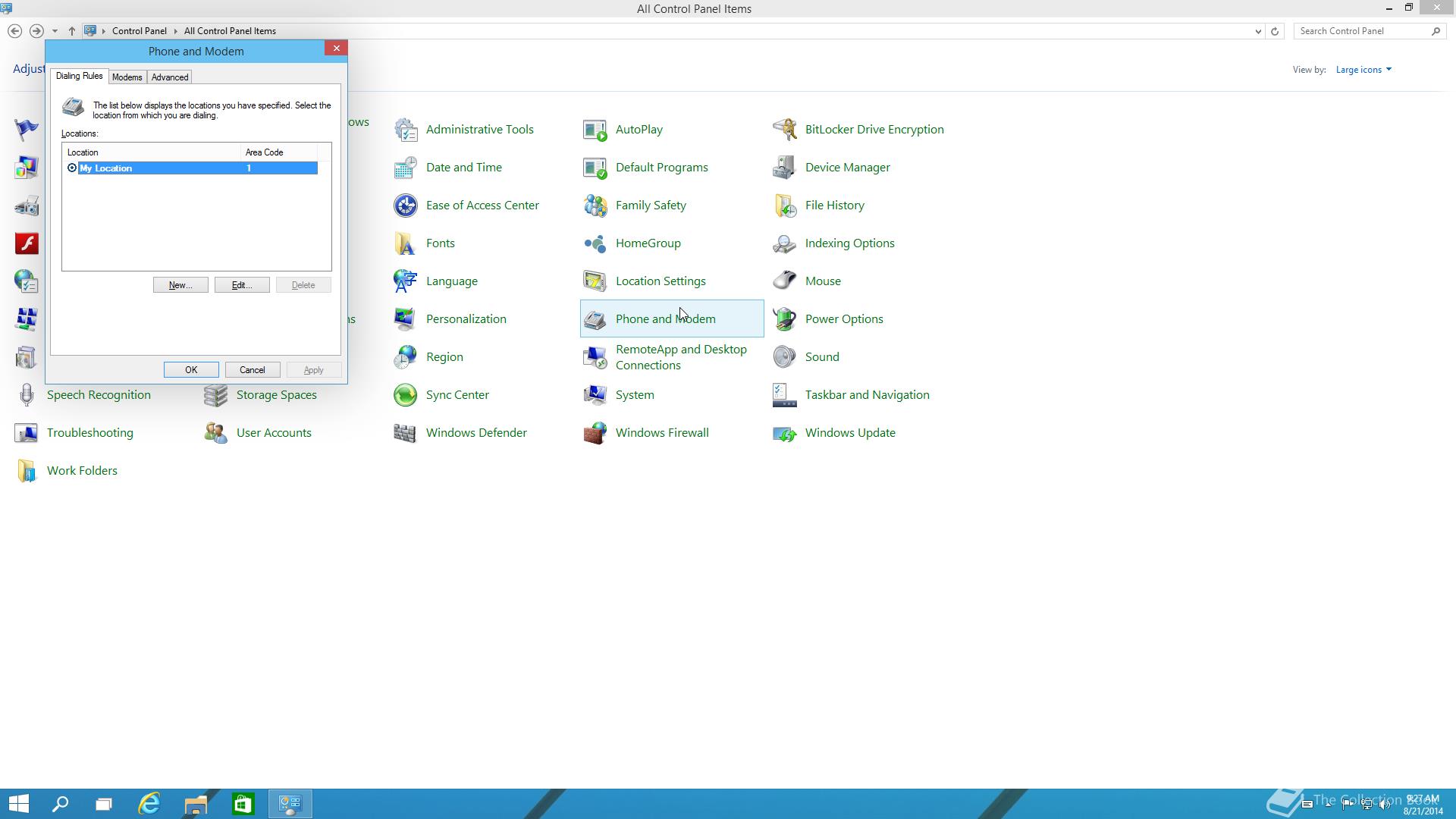Viewport: 1456px width, 819px height.
Task: Select the My Location row name
Action: click(106, 168)
